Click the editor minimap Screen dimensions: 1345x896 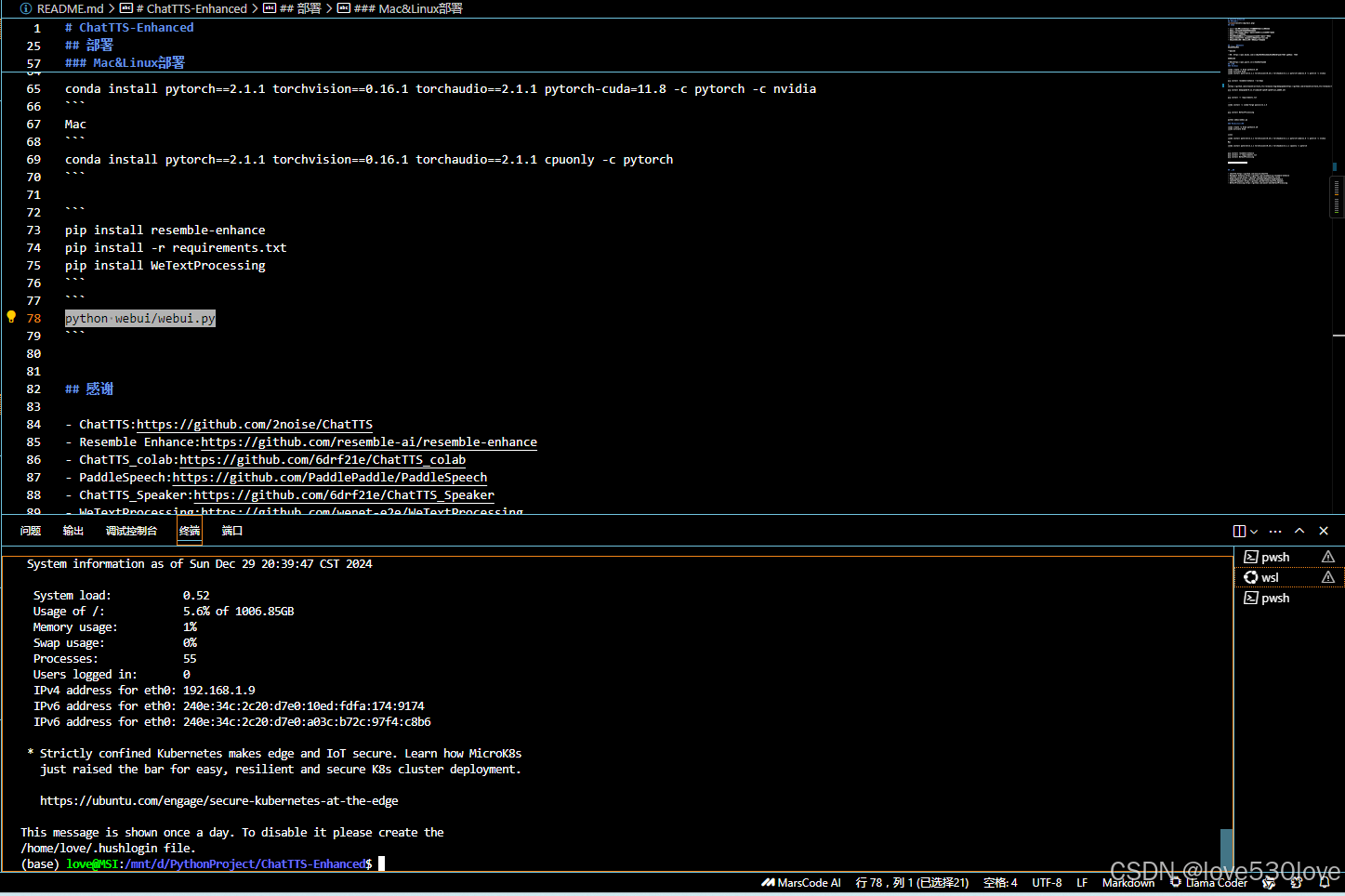pos(1279,102)
